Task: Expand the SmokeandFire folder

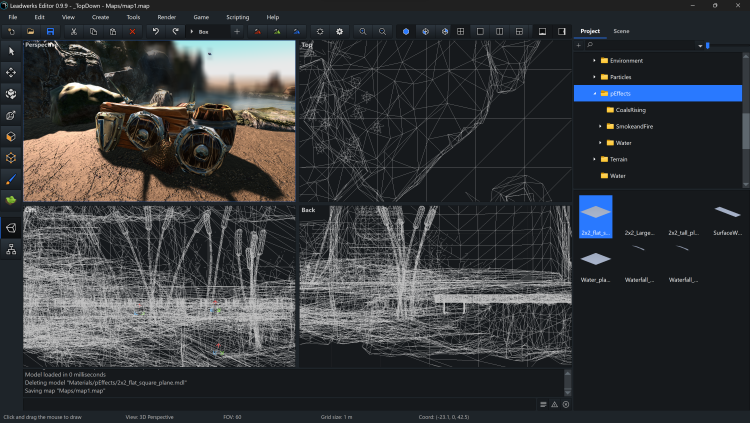Action: point(601,126)
